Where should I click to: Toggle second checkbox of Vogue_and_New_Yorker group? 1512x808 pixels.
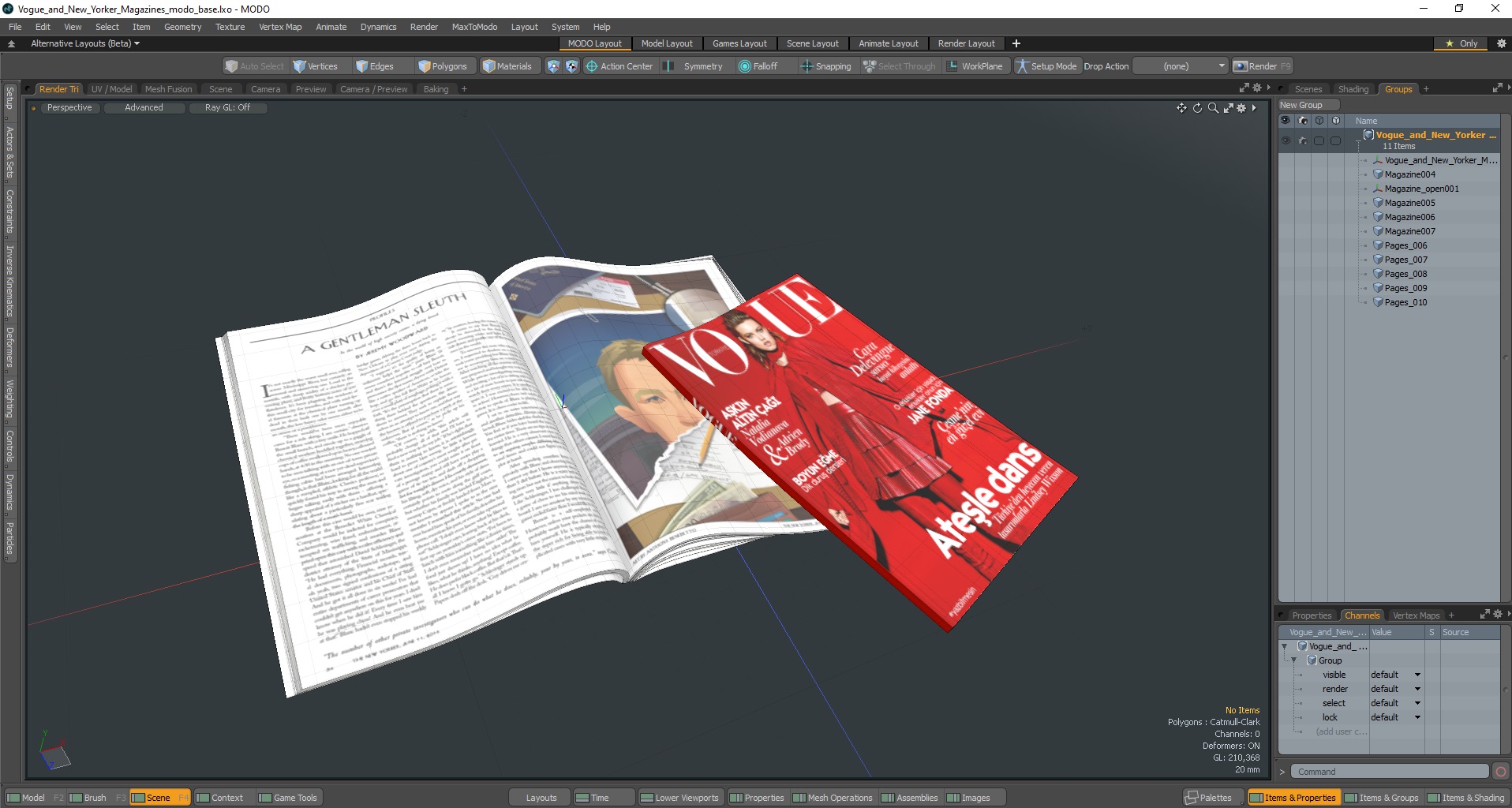point(1336,140)
